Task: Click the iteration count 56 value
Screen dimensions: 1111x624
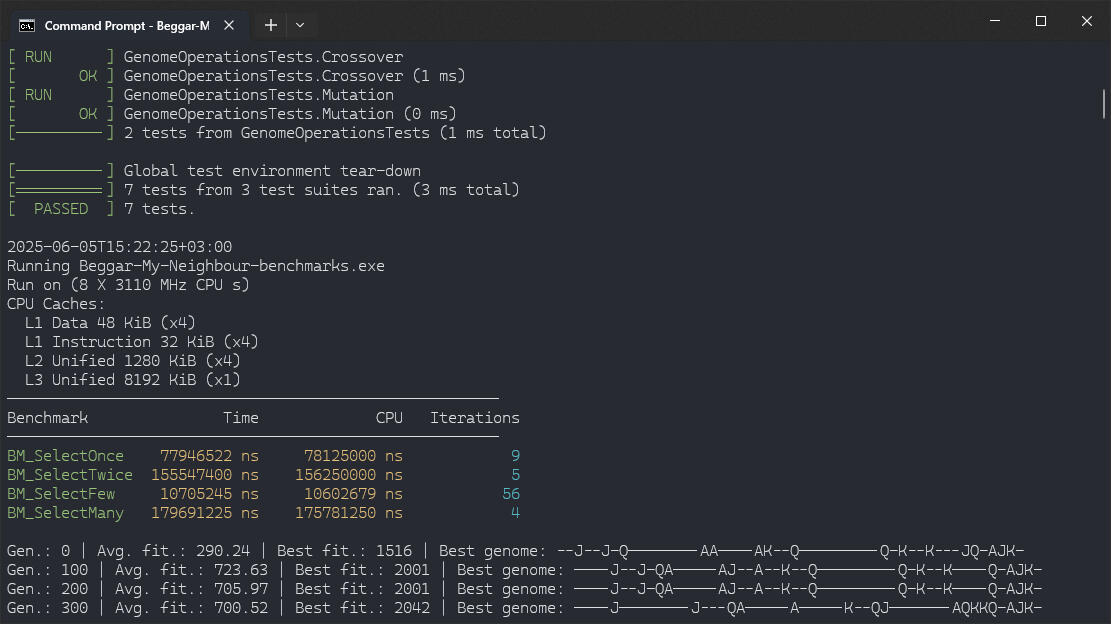Action: [x=510, y=494]
